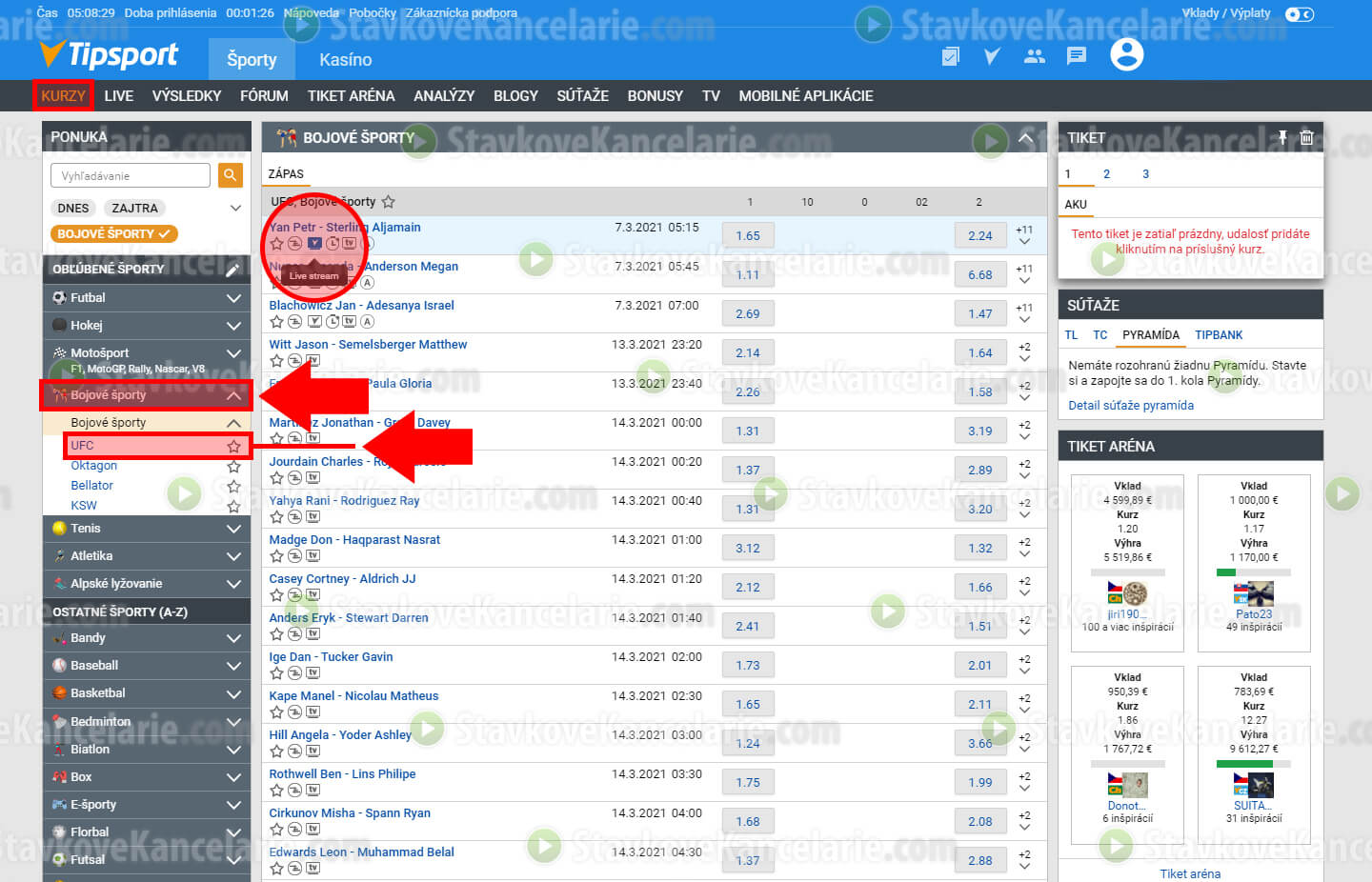
Task: Collapse the Bojové športy sidebar section
Action: point(233,395)
